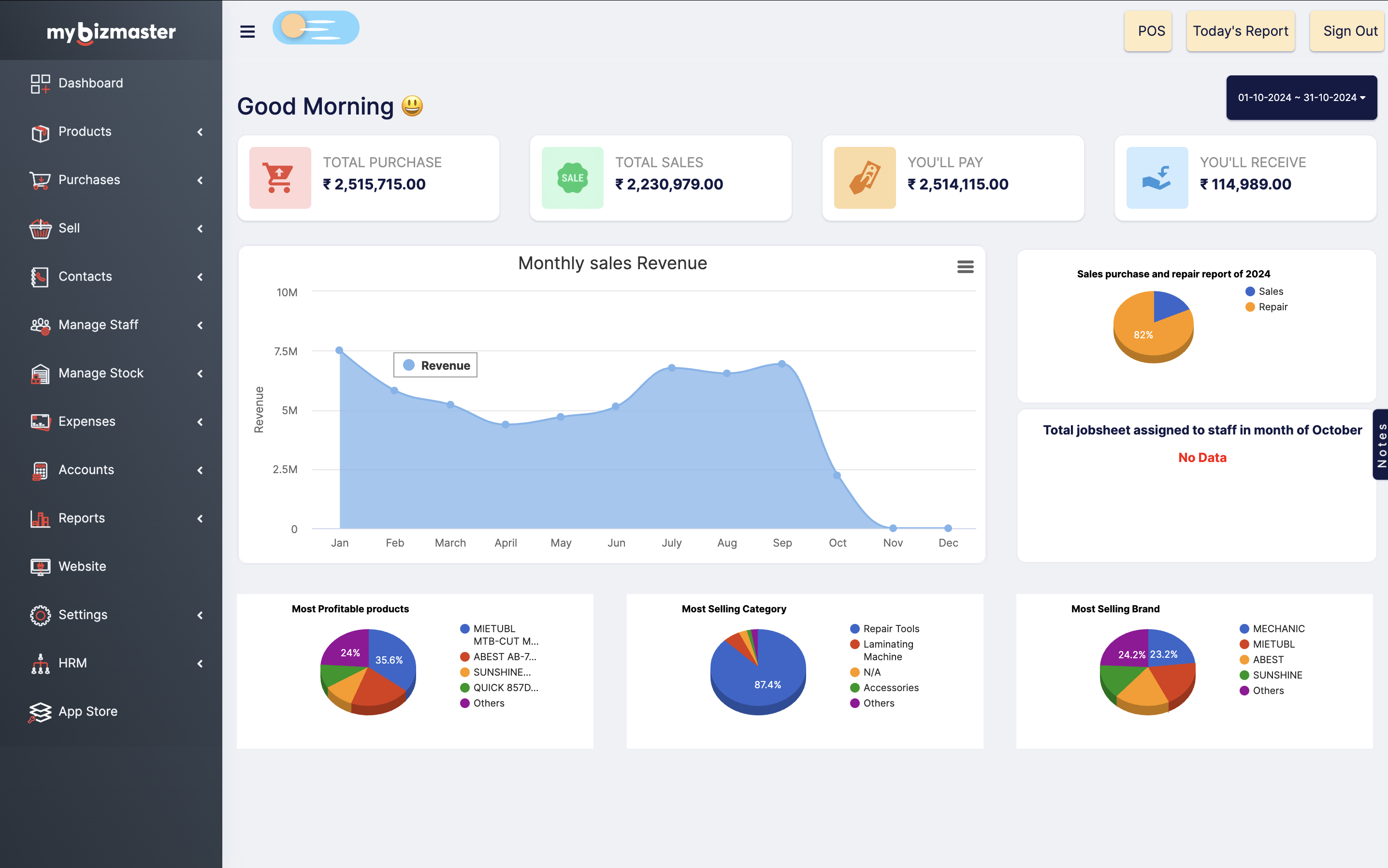1388x868 pixels.
Task: Click the Website monitor icon
Action: pos(40,567)
